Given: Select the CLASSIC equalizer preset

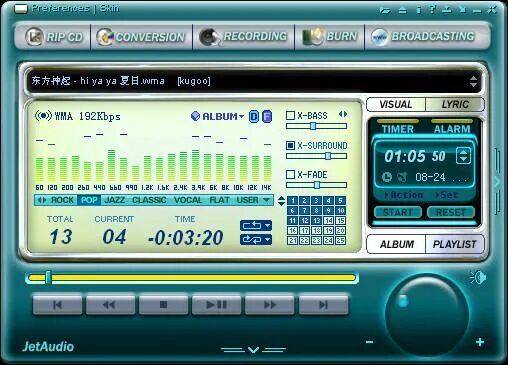Looking at the screenshot, I should (x=149, y=200).
